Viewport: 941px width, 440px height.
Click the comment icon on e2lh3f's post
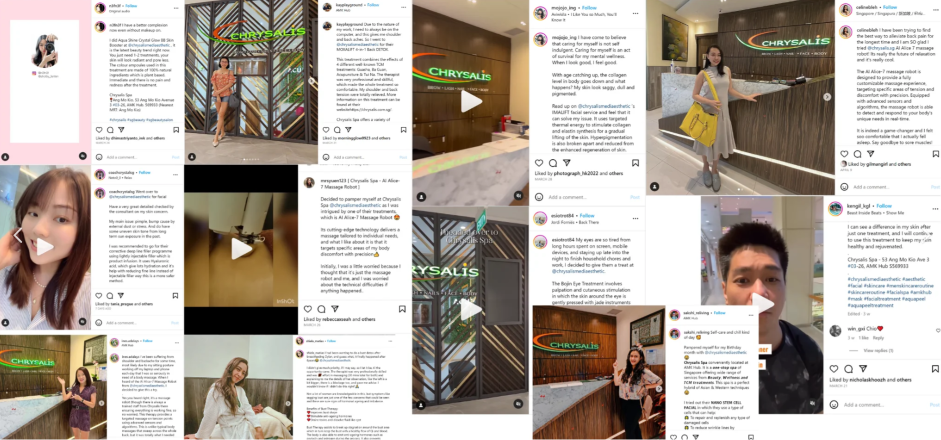(110, 129)
